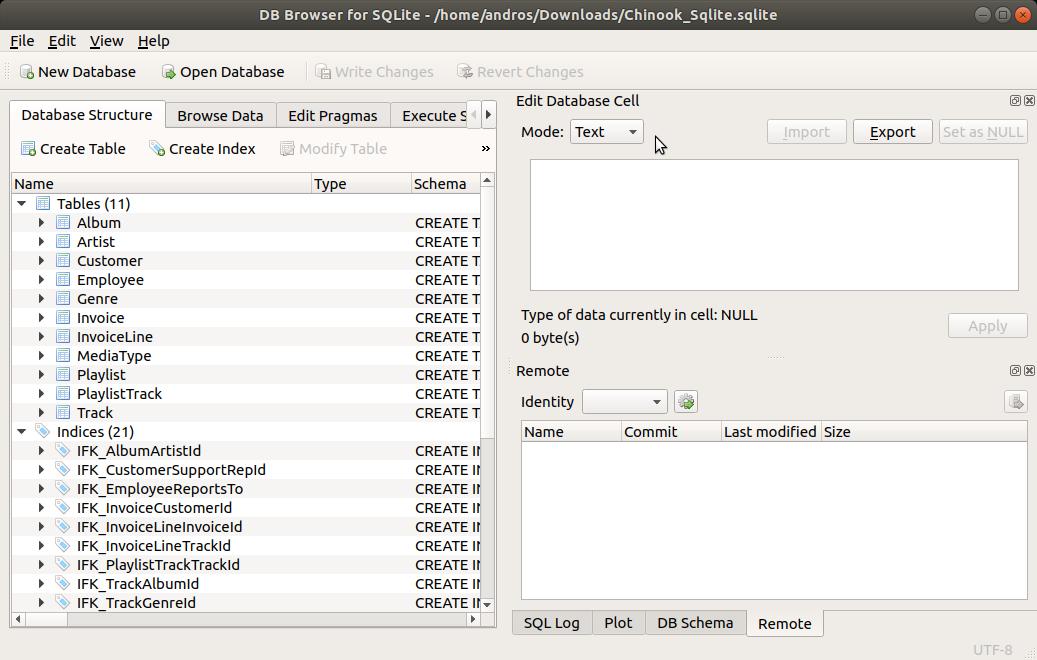Open an existing database file
Screen dimensions: 1037x660
222,71
